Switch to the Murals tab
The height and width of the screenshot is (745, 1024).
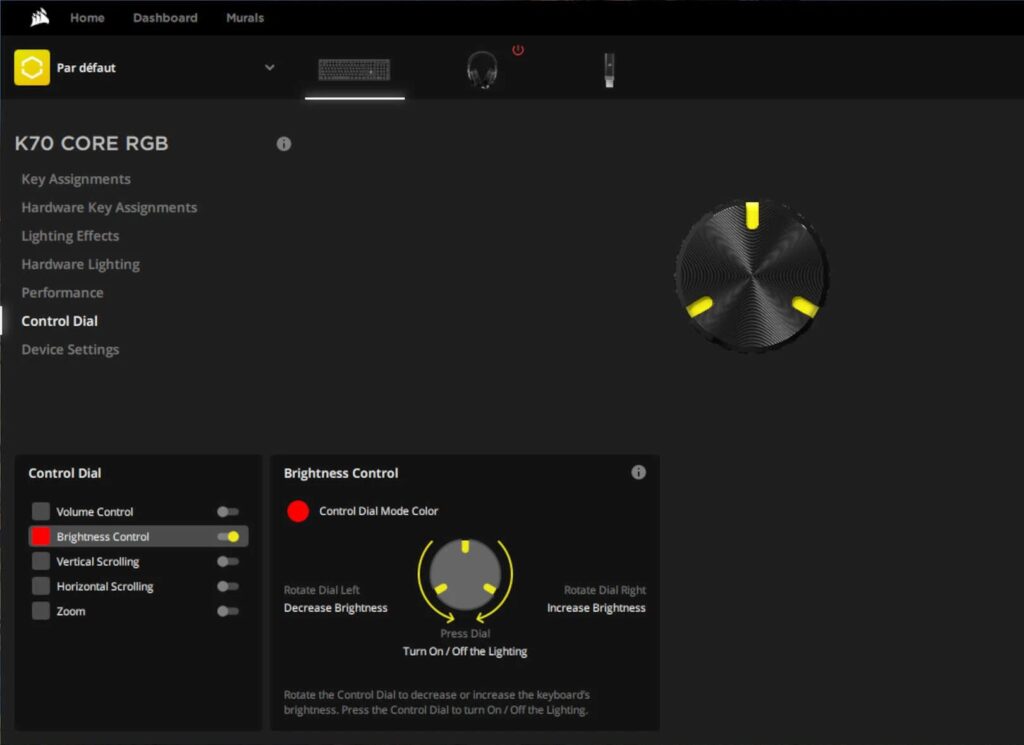(x=245, y=18)
